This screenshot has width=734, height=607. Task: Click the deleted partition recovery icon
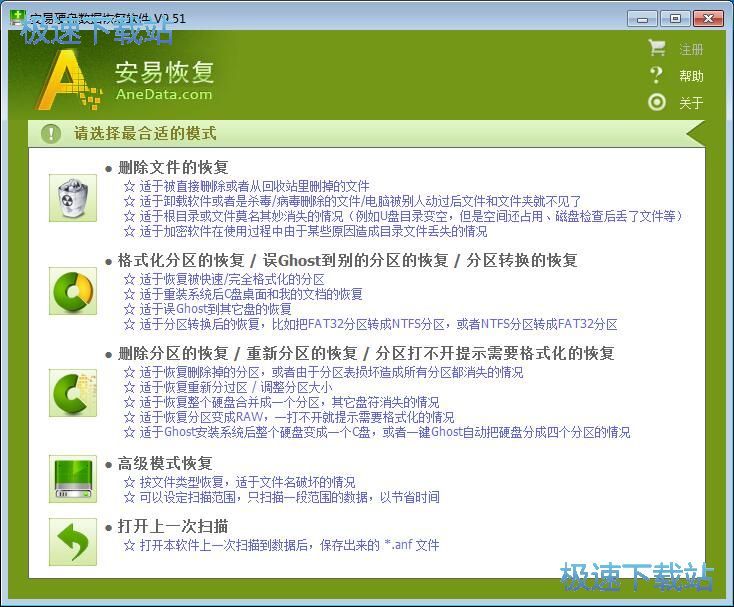73,393
